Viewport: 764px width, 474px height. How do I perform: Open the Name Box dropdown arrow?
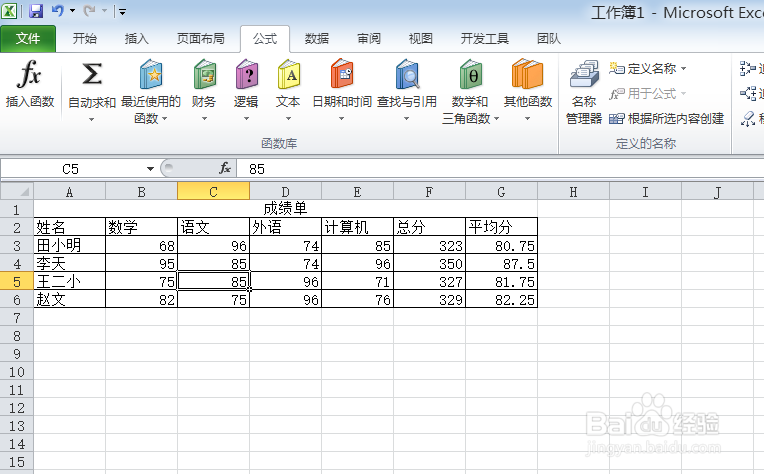[150, 169]
